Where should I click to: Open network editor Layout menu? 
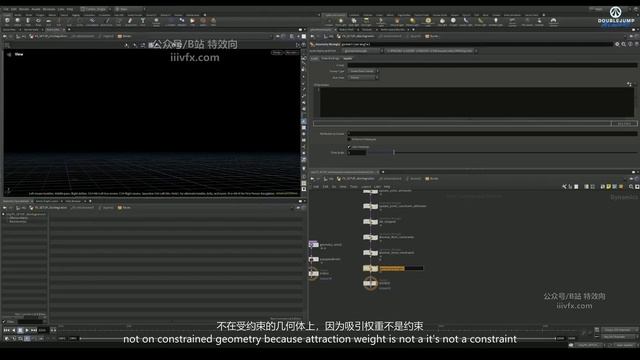[366, 187]
